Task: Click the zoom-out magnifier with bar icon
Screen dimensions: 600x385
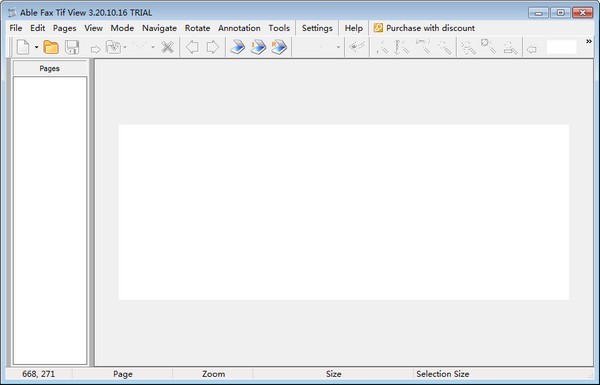Action: click(510, 47)
